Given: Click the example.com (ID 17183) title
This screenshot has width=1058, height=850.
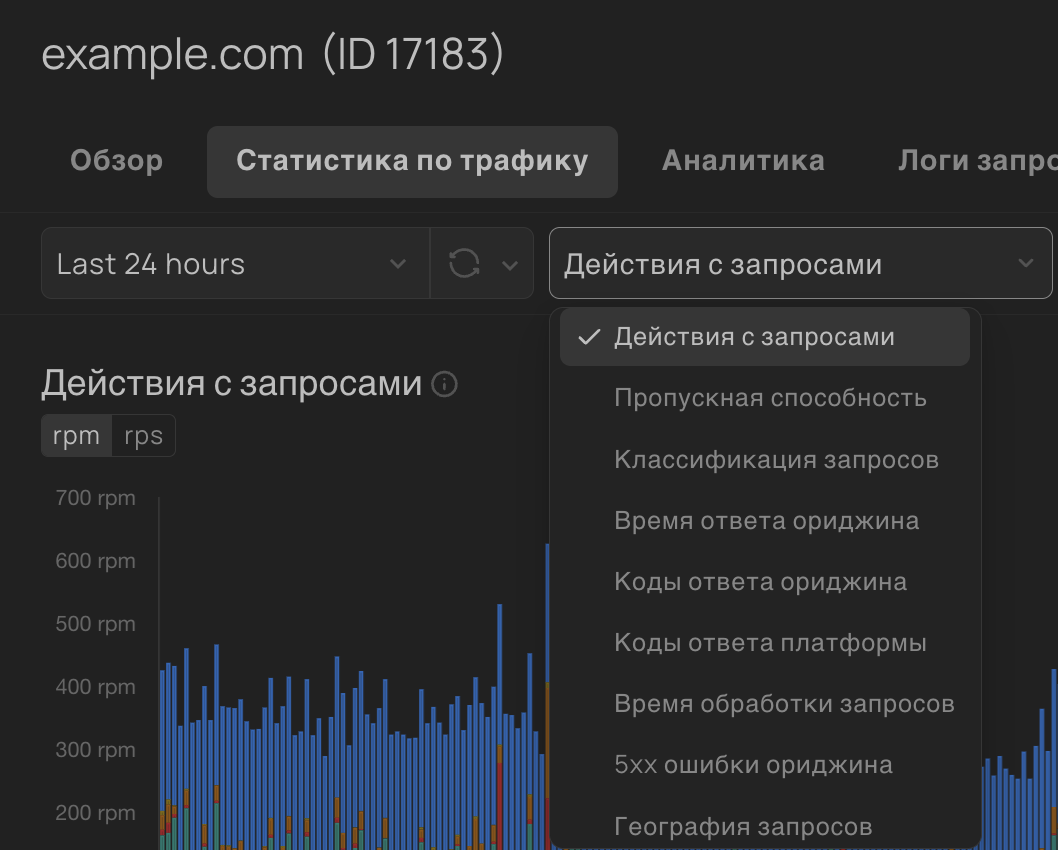Looking at the screenshot, I should pyautogui.click(x=273, y=54).
